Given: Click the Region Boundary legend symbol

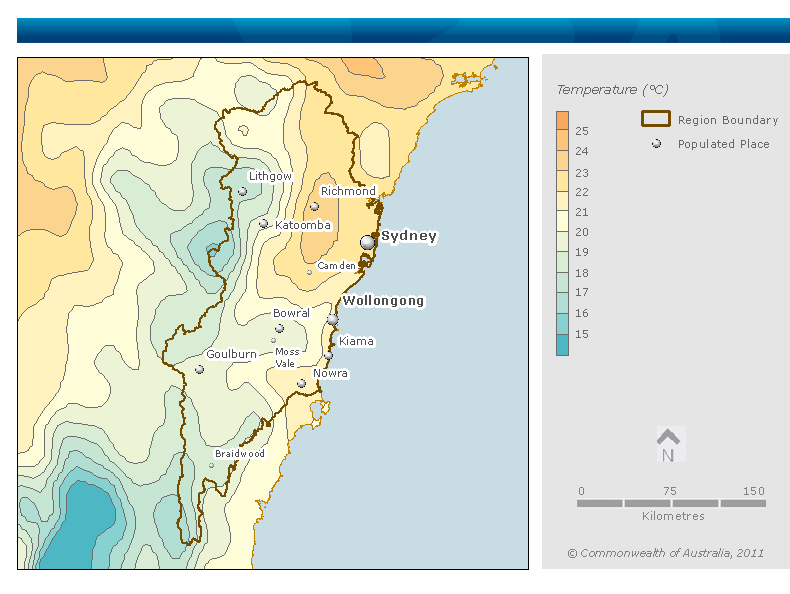Looking at the screenshot, I should click(x=655, y=119).
